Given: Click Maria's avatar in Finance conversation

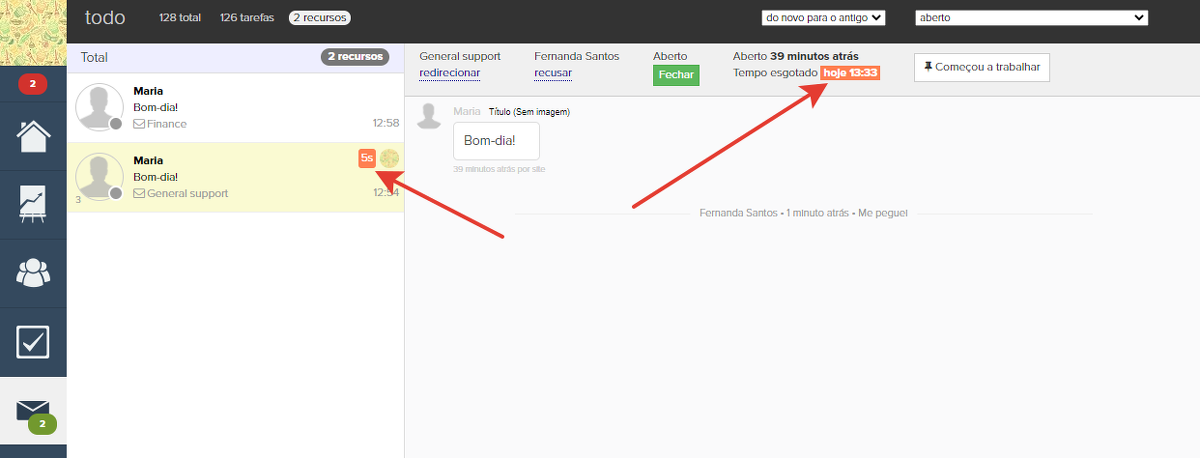Looking at the screenshot, I should click(x=100, y=107).
